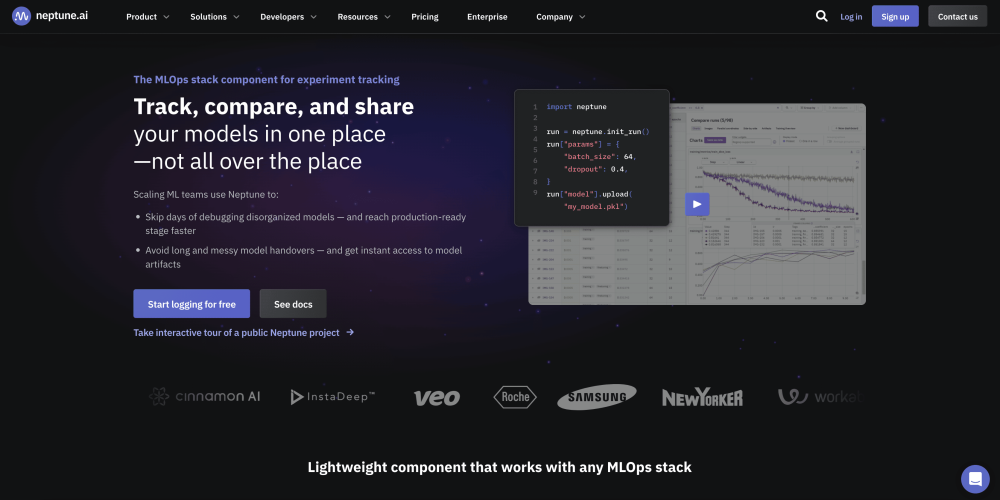Play the product demo video
Viewport: 1000px width, 500px height.
point(697,204)
